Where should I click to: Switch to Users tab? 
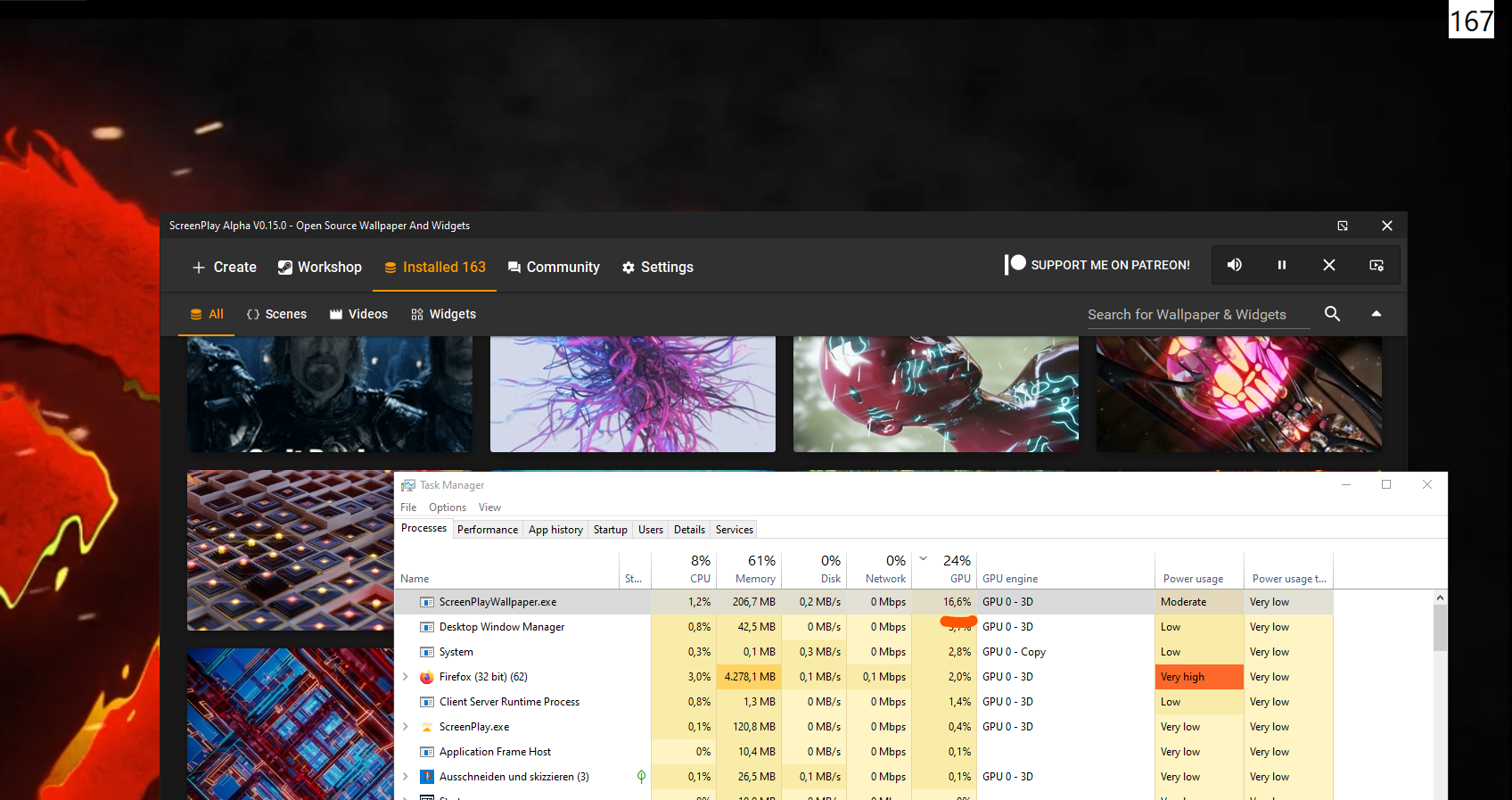651,530
